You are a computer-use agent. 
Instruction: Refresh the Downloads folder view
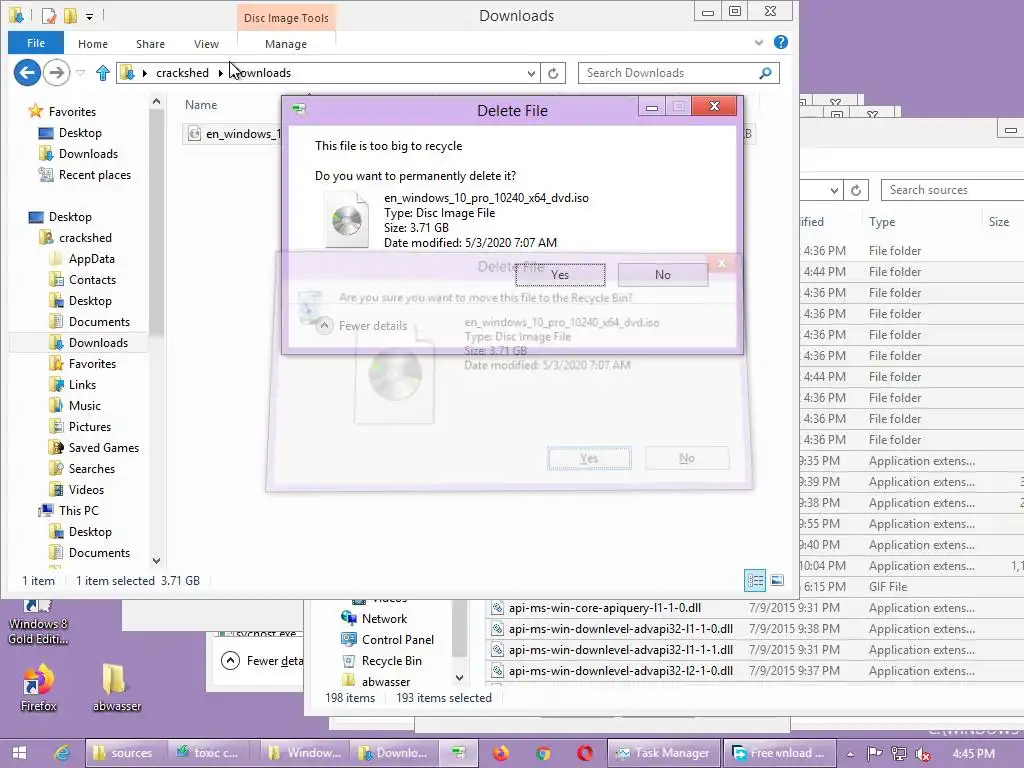tap(553, 73)
